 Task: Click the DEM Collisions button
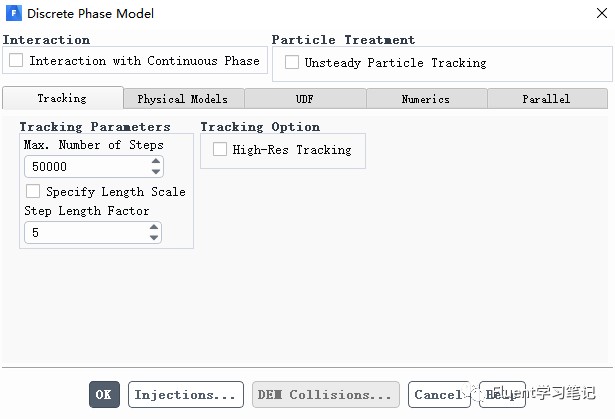325,395
